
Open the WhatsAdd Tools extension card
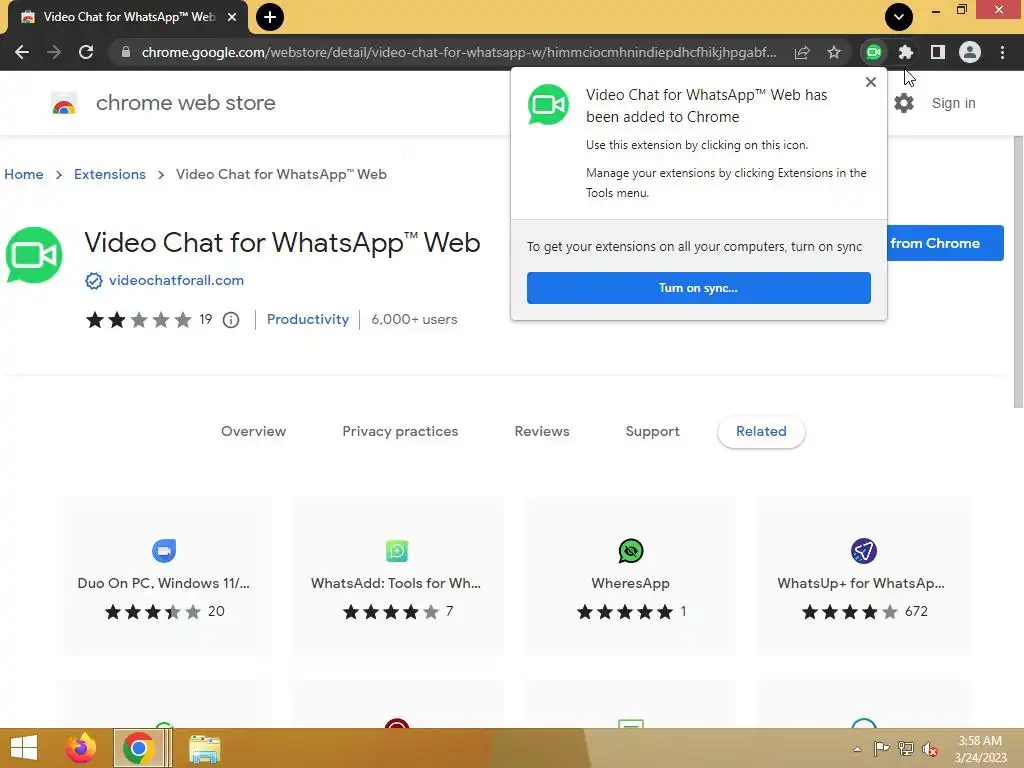click(x=397, y=577)
